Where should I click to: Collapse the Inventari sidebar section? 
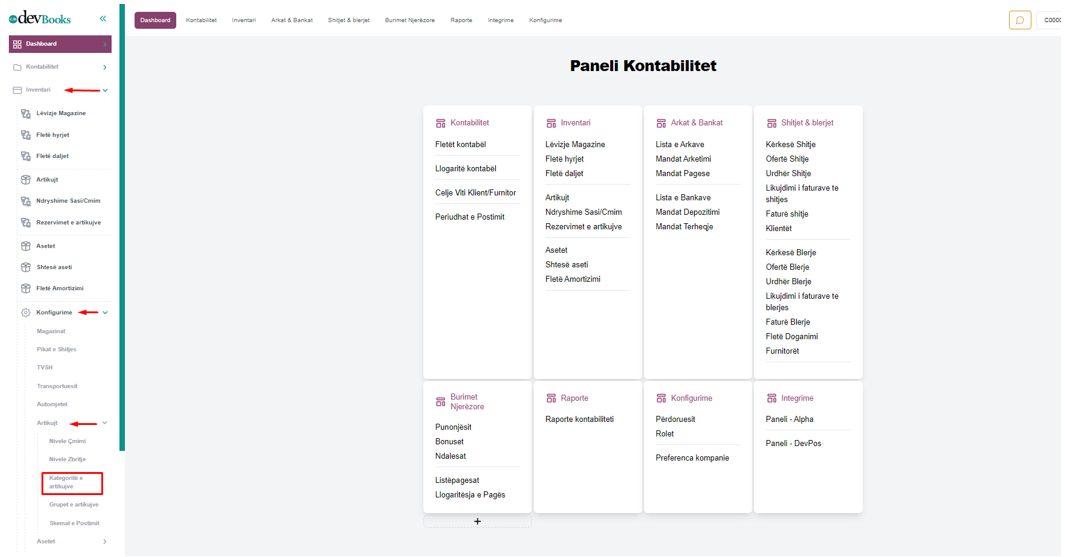[105, 90]
